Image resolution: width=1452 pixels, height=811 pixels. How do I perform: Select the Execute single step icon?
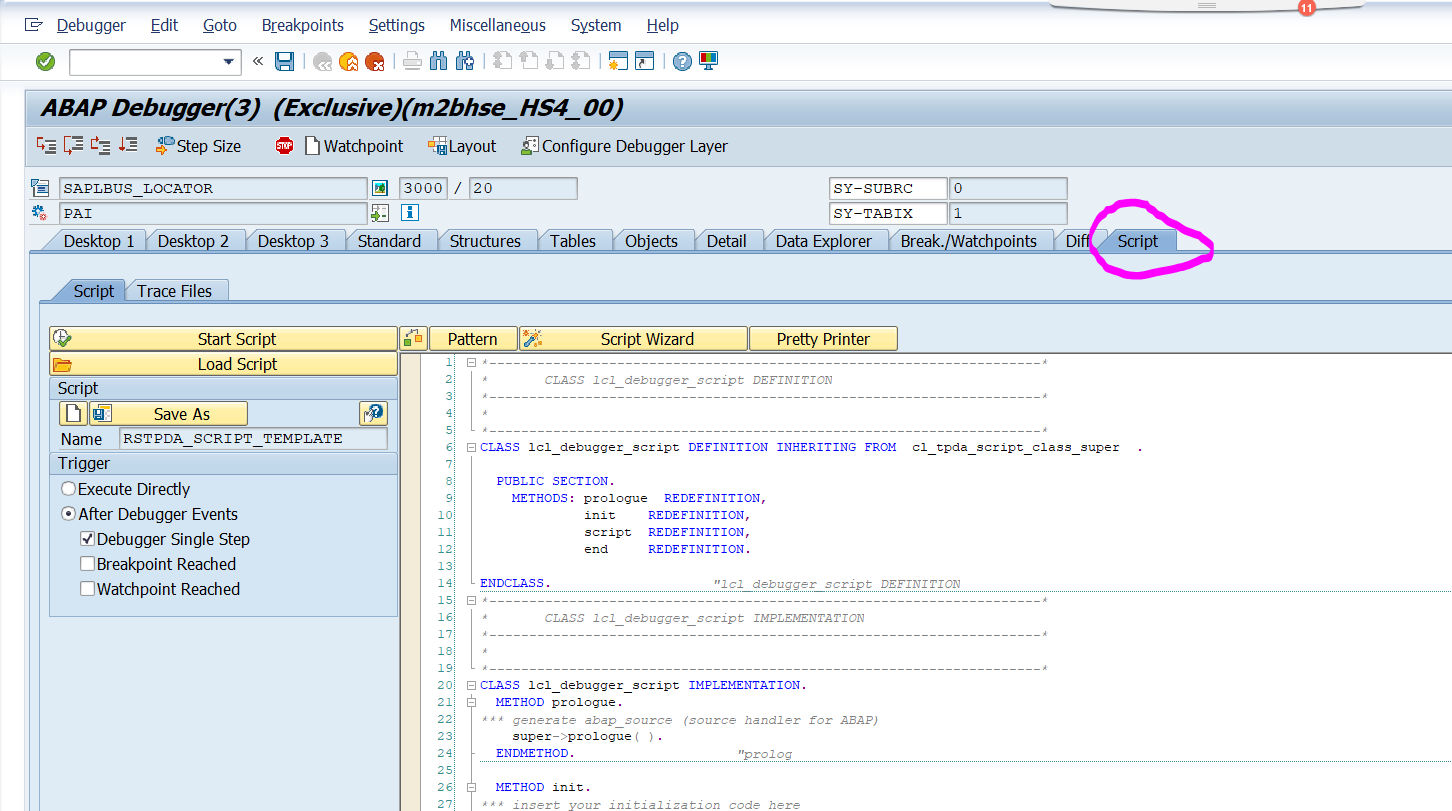tap(45, 145)
